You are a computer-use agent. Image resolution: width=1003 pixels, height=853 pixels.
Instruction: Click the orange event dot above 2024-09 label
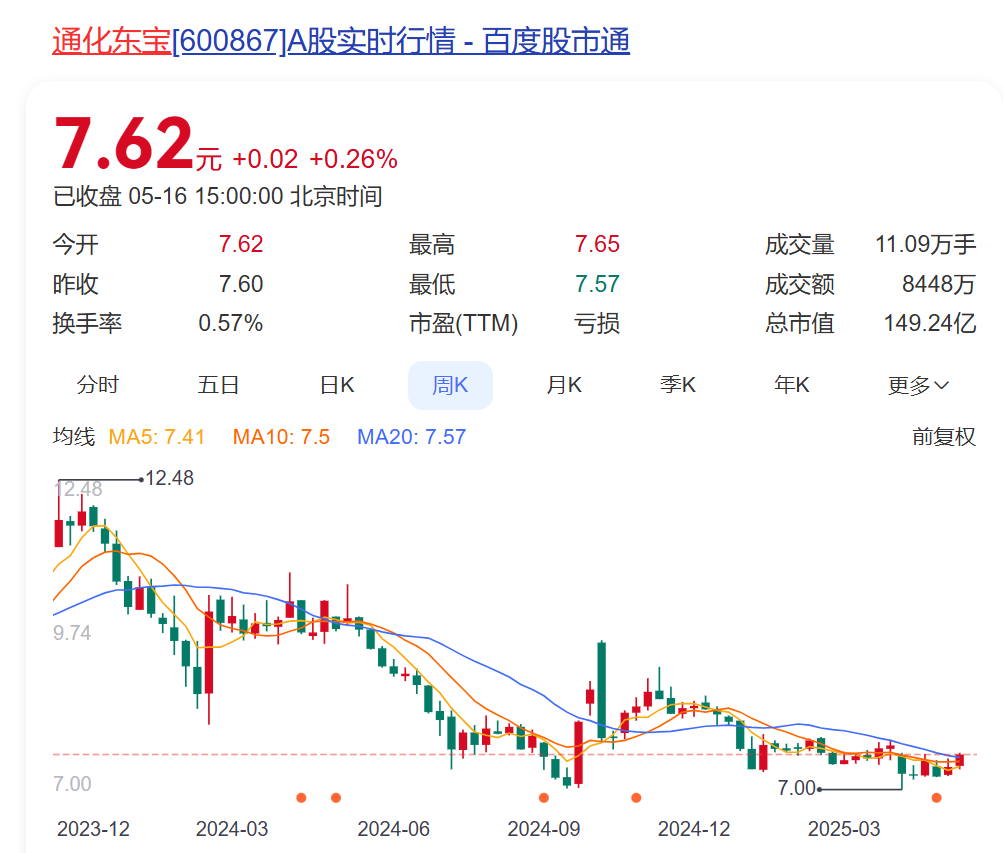(x=544, y=797)
